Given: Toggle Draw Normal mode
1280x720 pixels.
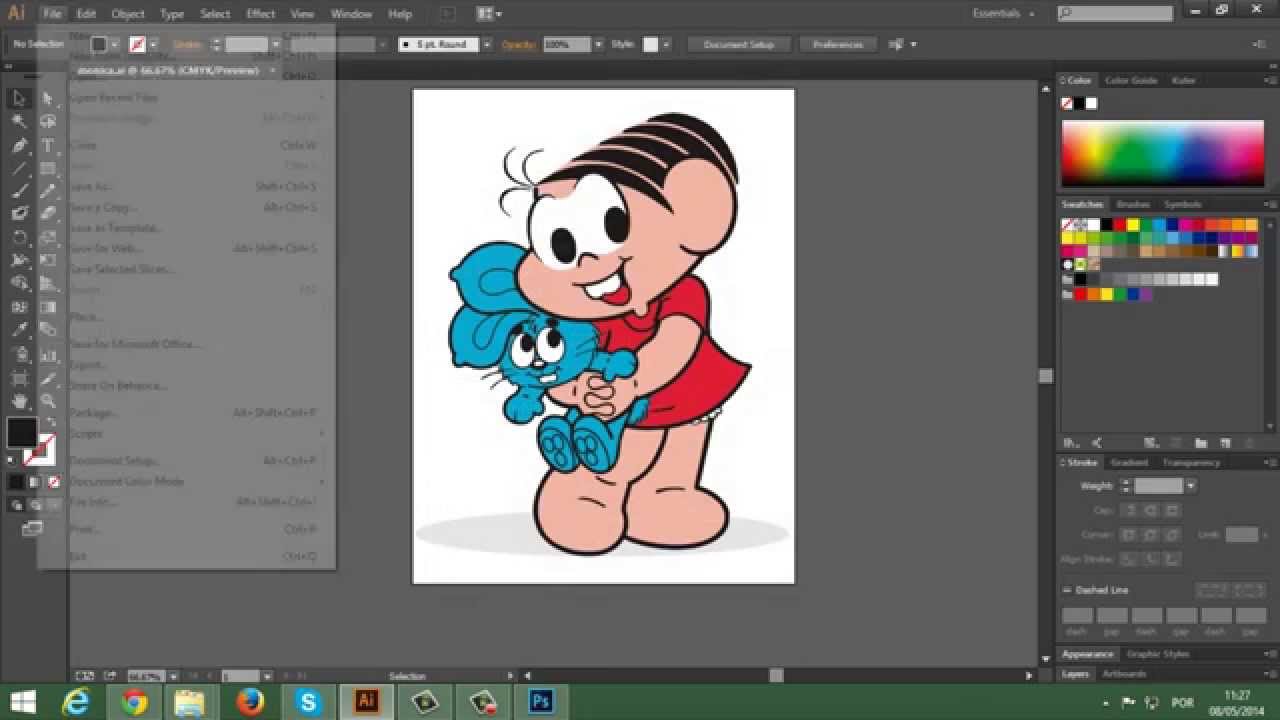Looking at the screenshot, I should click(17, 505).
